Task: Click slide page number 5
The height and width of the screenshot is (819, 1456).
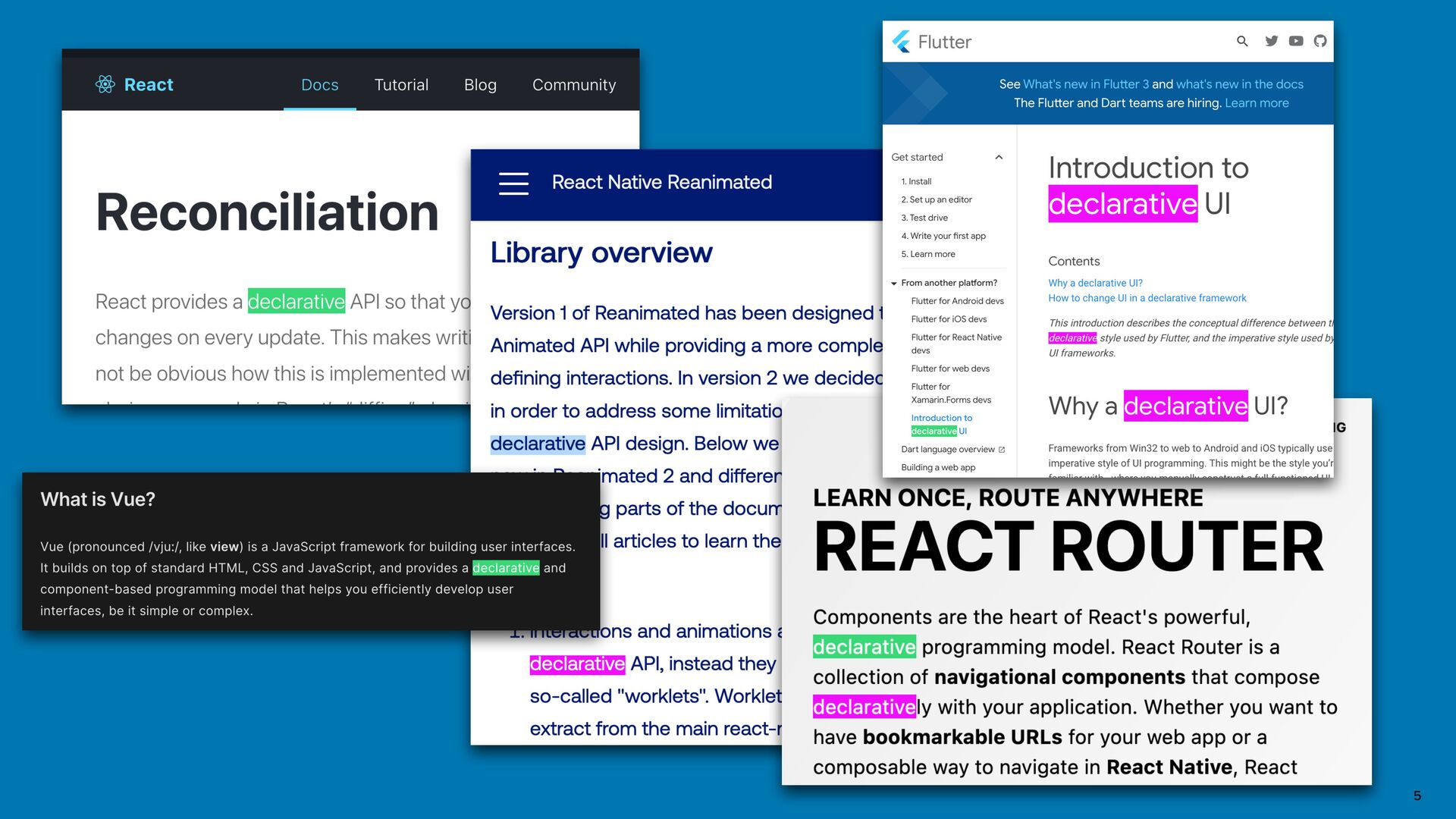Action: (1417, 795)
